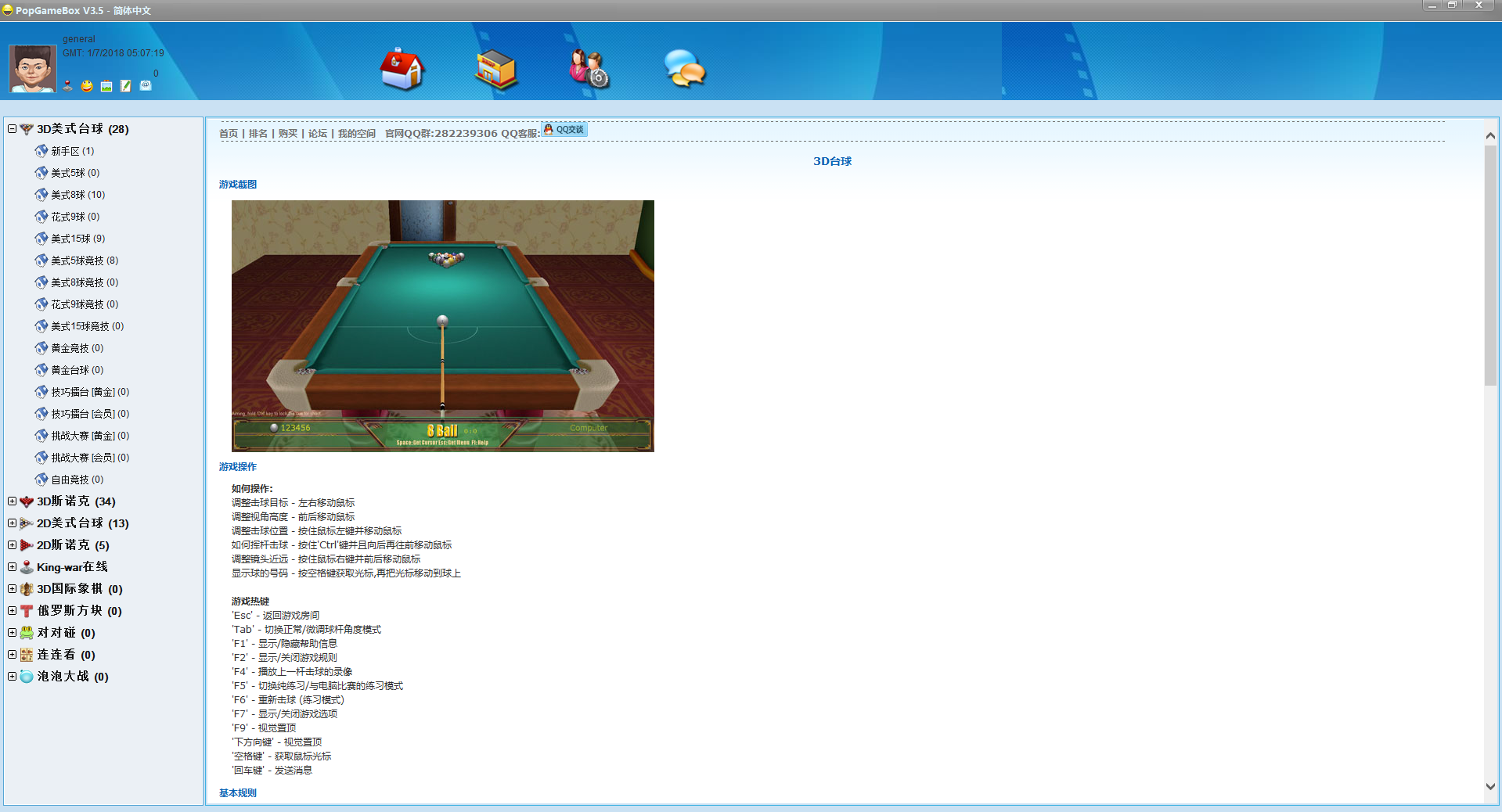Click the vertical scrollbar down arrow
This screenshot has width=1502, height=812.
tap(1490, 787)
